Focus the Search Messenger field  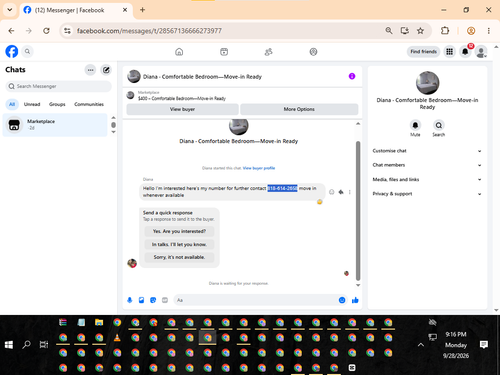pyautogui.click(x=59, y=86)
